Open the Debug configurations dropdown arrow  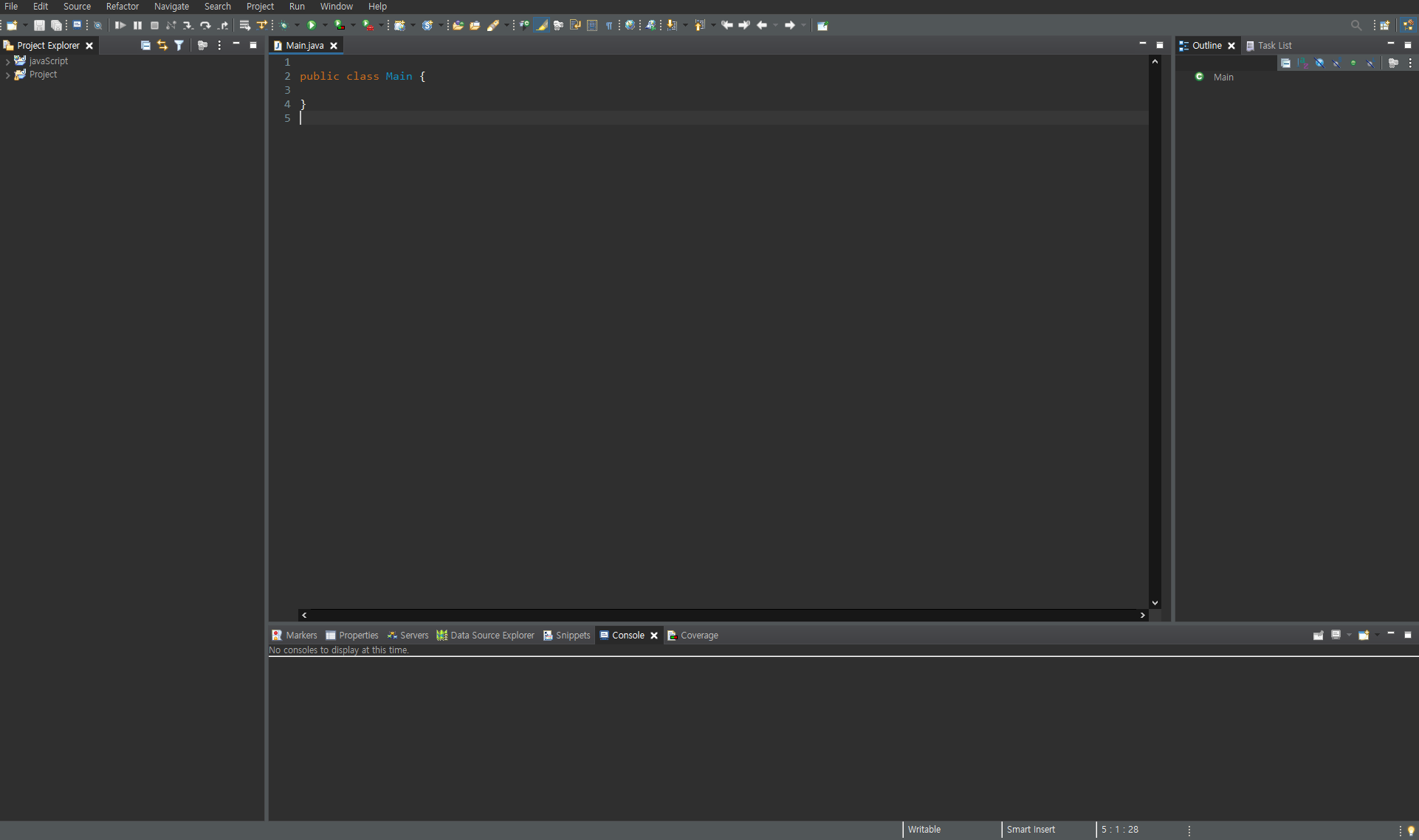[297, 25]
